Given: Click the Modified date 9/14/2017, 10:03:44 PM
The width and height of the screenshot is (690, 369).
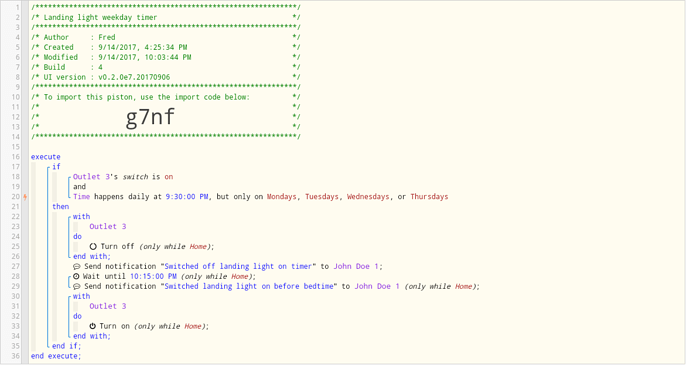Looking at the screenshot, I should pos(145,57).
